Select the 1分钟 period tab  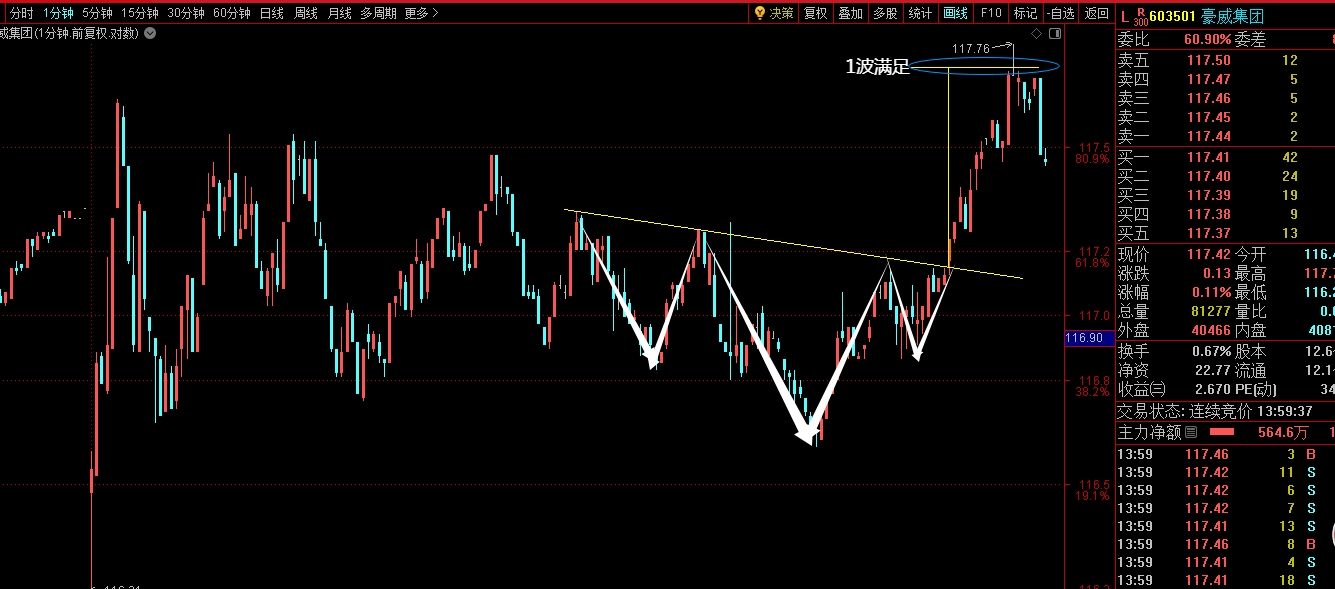58,13
